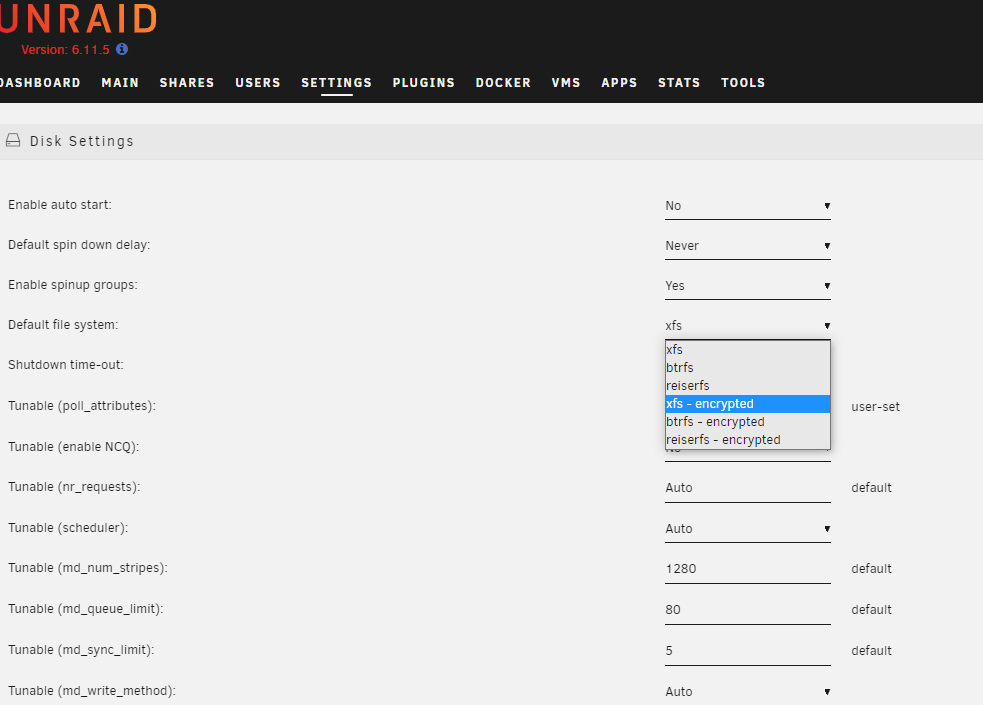Select reiserfs - encrypted option
The height and width of the screenshot is (705, 983).
[x=748, y=440]
